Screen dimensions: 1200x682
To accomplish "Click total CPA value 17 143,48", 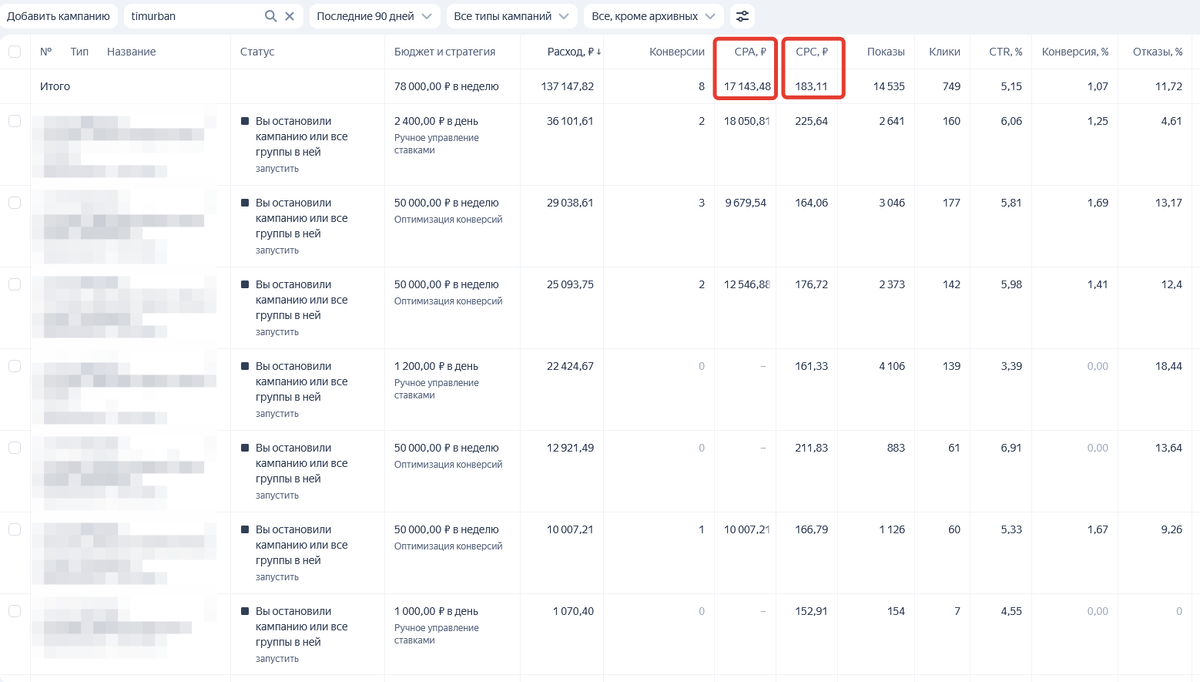I will pos(747,87).
